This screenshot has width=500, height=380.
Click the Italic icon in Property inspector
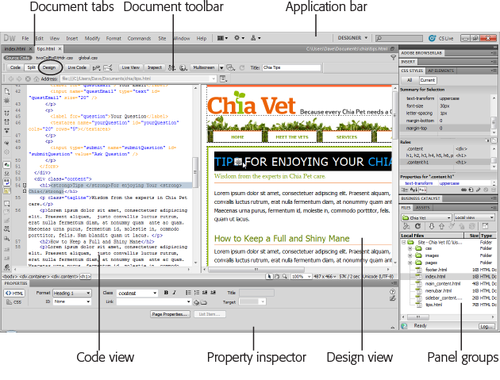(x=174, y=293)
